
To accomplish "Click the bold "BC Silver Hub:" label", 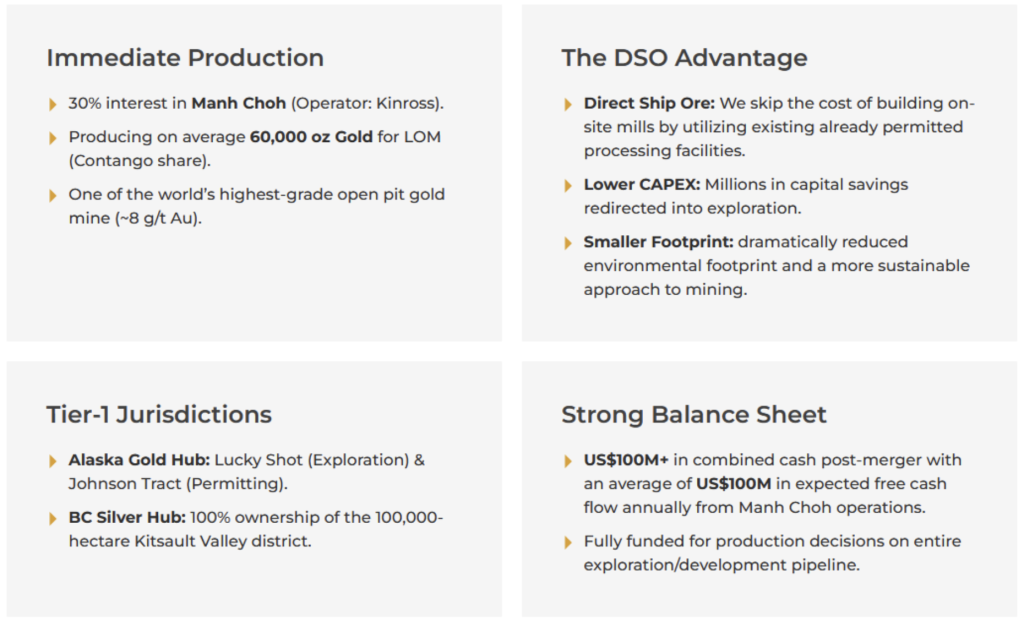I will pos(126,517).
